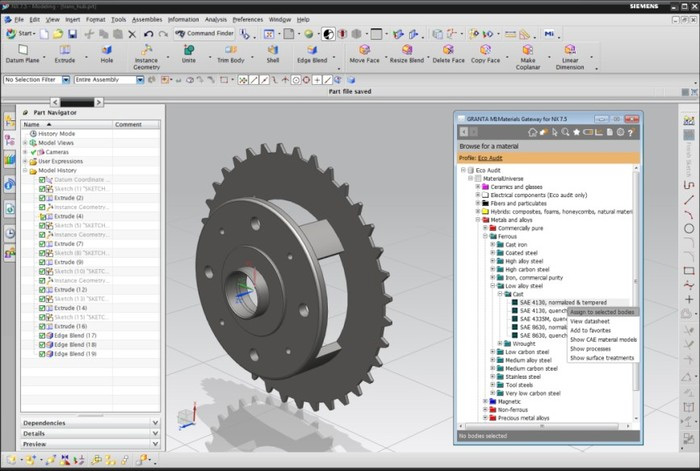Select the Shell tool
The width and height of the screenshot is (700, 471).
[273, 54]
